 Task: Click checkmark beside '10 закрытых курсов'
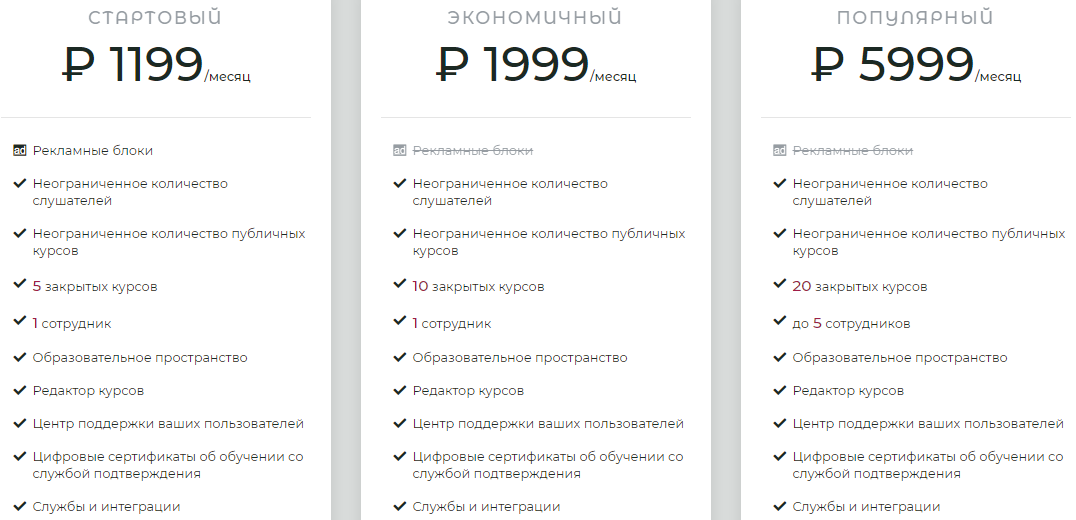tap(399, 285)
